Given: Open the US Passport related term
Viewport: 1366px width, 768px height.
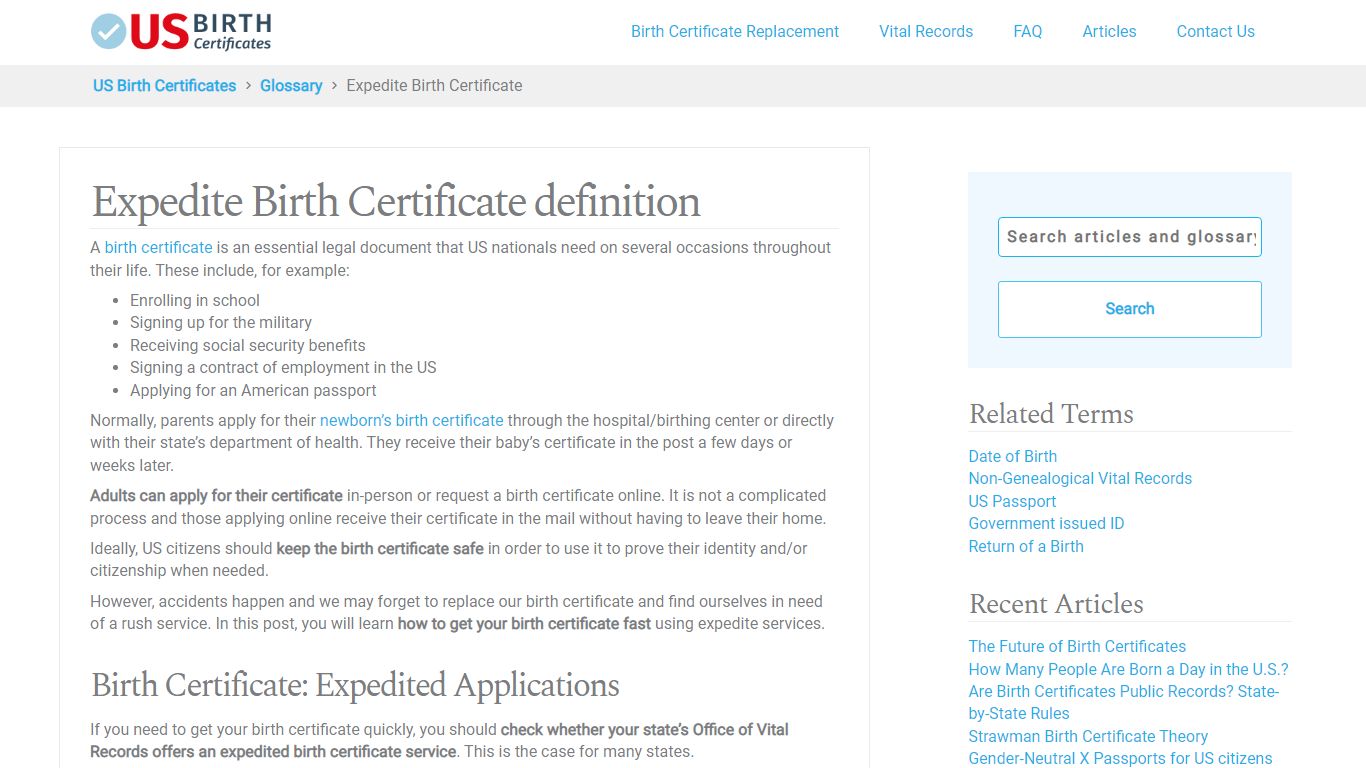Looking at the screenshot, I should pos(1012,502).
